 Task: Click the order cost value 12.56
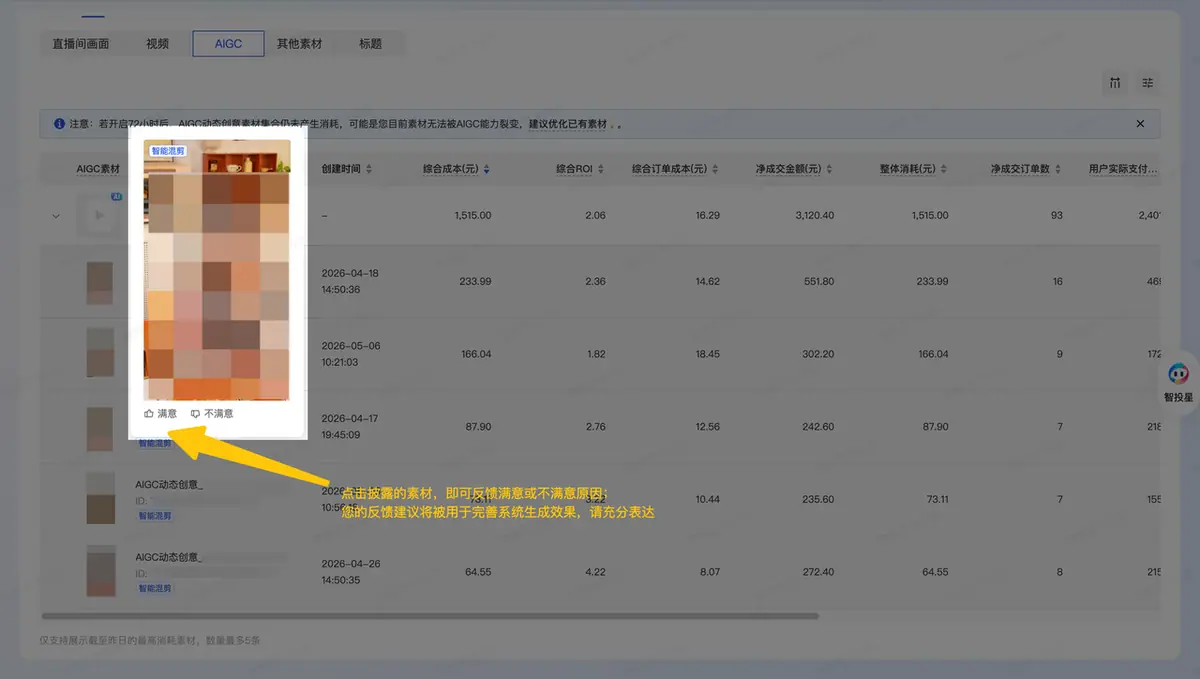coord(707,427)
